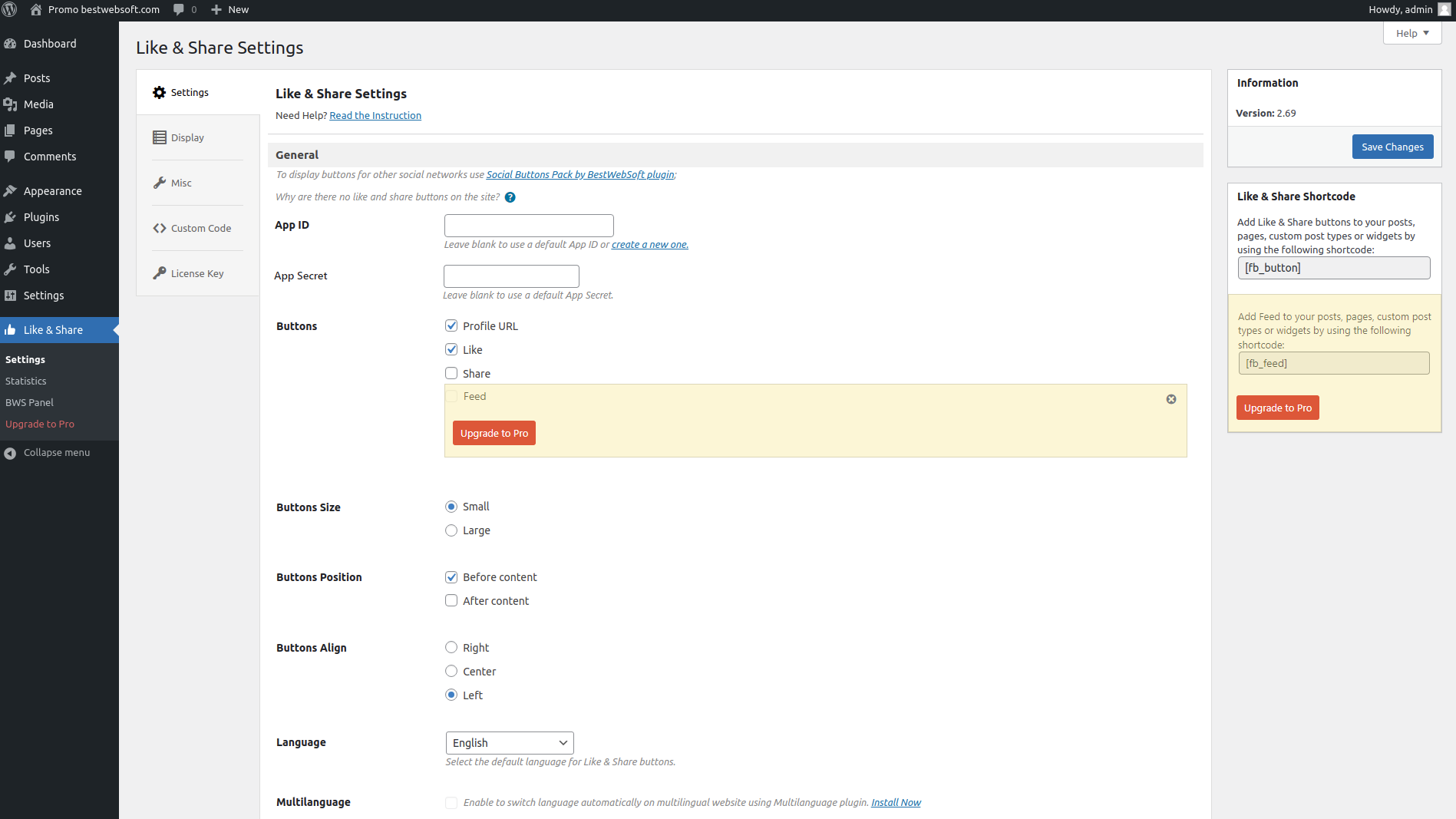Click the Version: 2.69 text
This screenshot has height=819, width=1456.
click(1266, 113)
